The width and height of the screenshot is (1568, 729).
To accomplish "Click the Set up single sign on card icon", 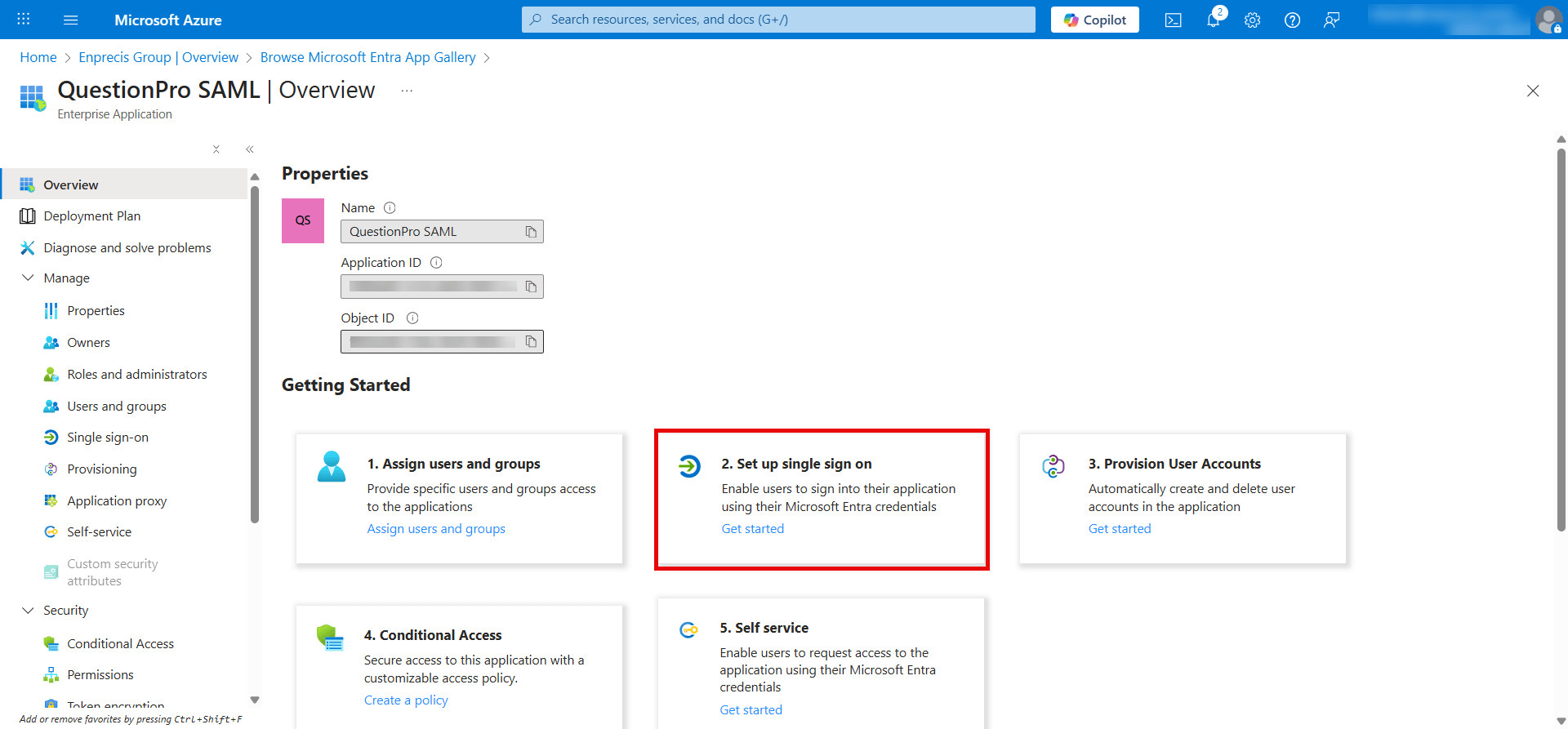I will click(x=689, y=466).
